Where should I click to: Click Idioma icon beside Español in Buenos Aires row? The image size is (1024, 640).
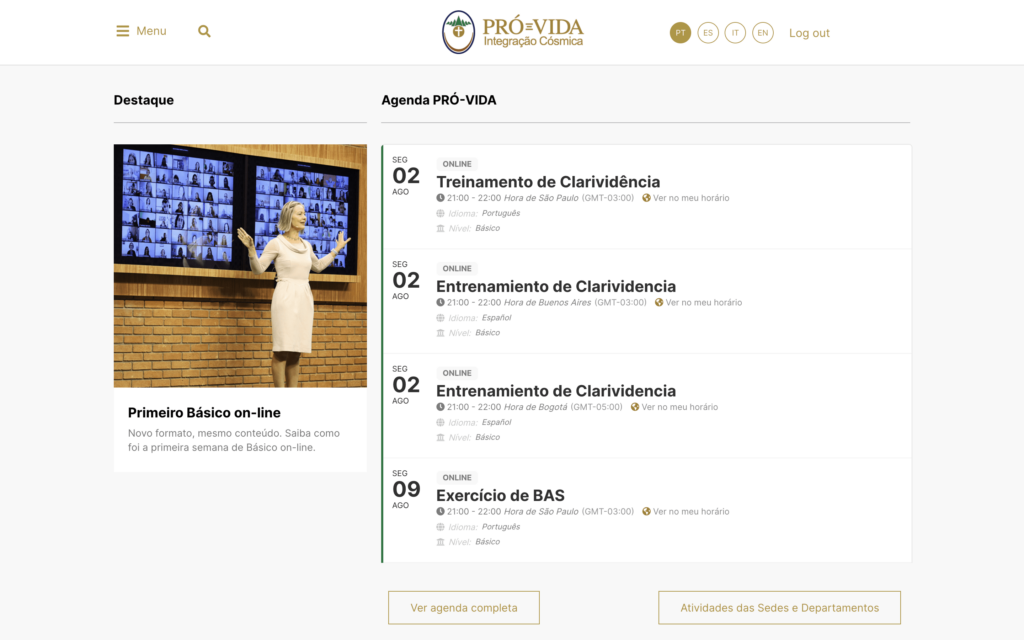pos(440,318)
